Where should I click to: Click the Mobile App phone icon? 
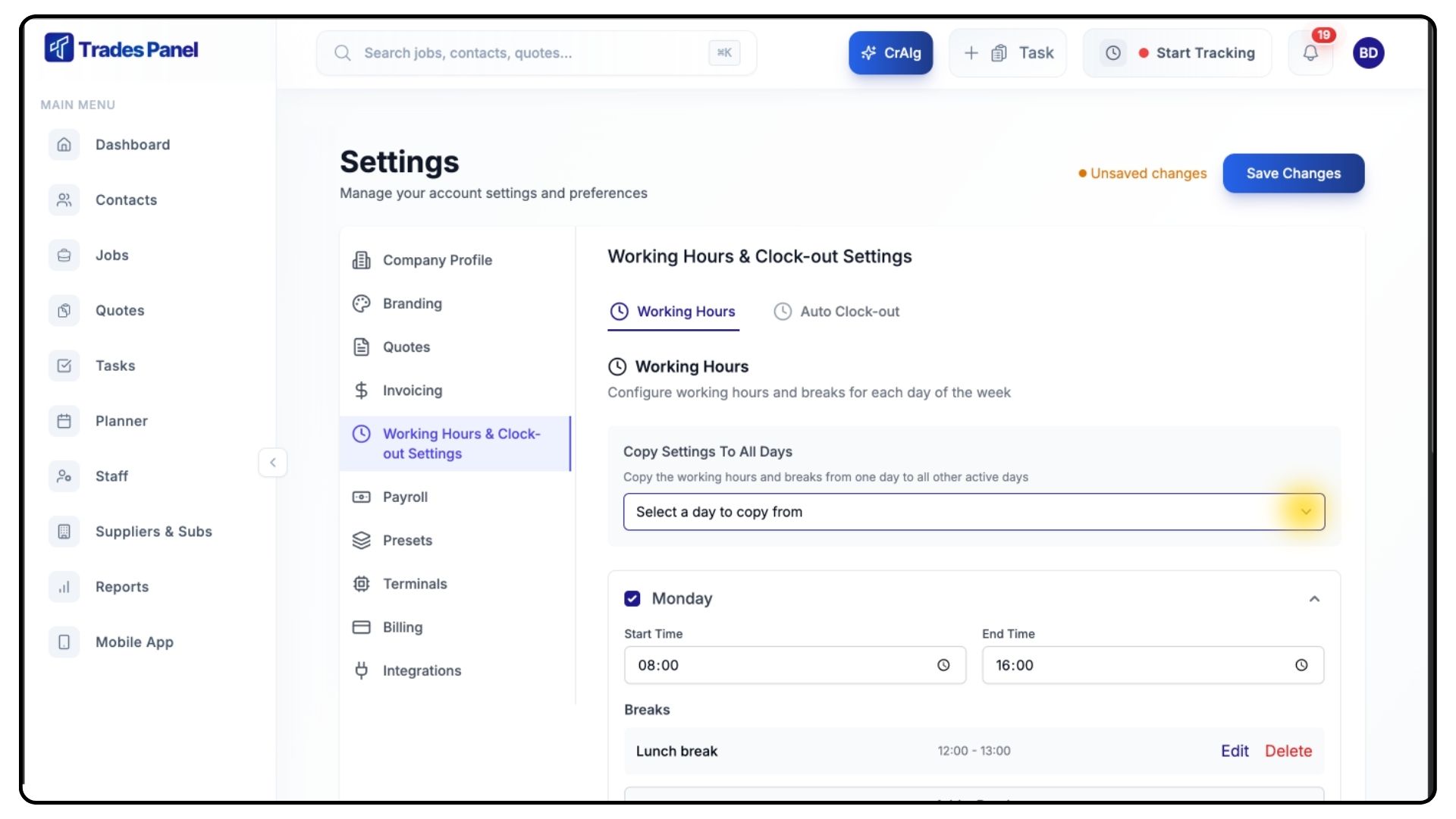click(64, 642)
